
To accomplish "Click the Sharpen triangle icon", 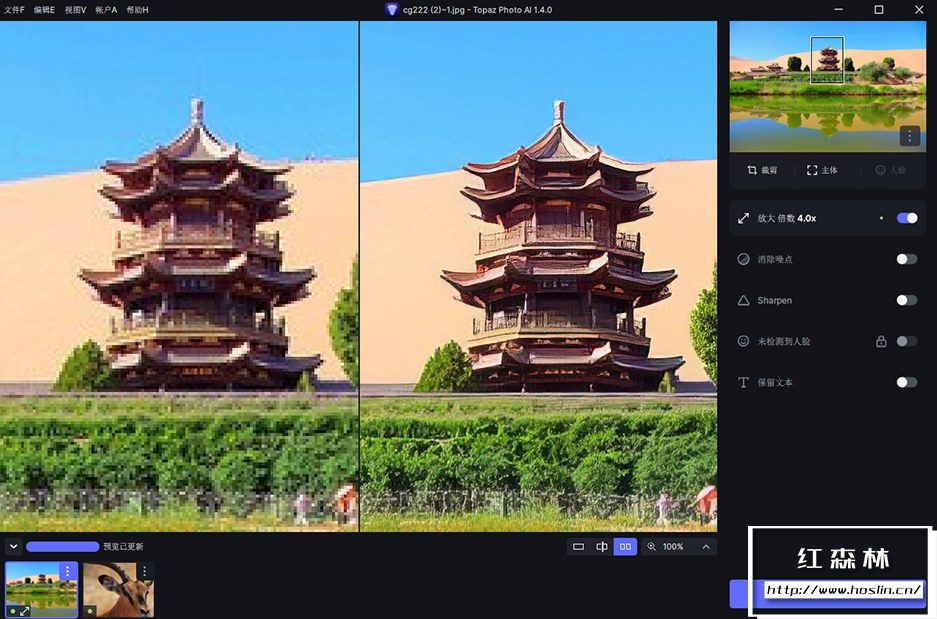I will pos(743,300).
